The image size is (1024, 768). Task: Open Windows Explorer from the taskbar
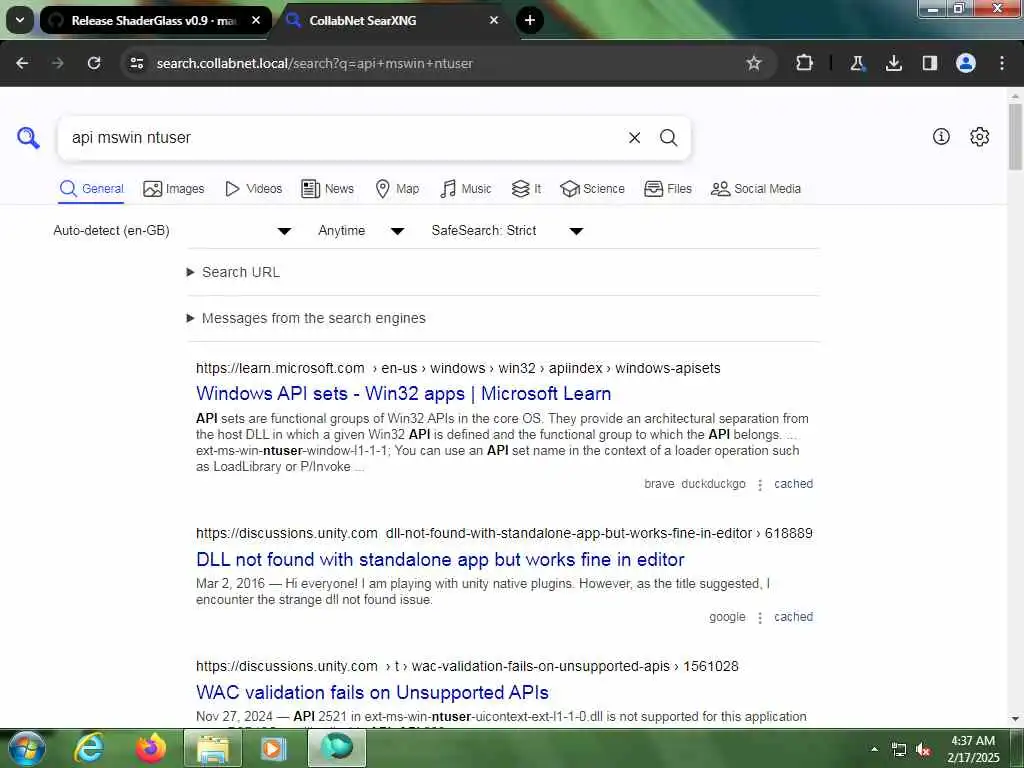point(213,748)
